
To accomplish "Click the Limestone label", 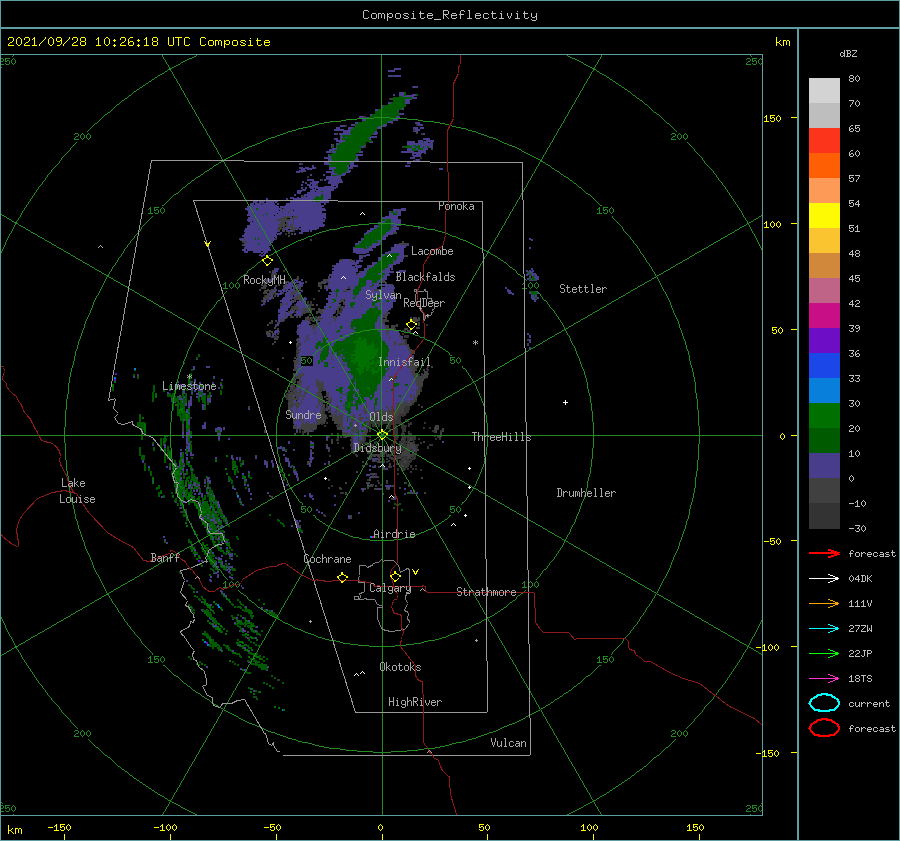I will pyautogui.click(x=189, y=386).
